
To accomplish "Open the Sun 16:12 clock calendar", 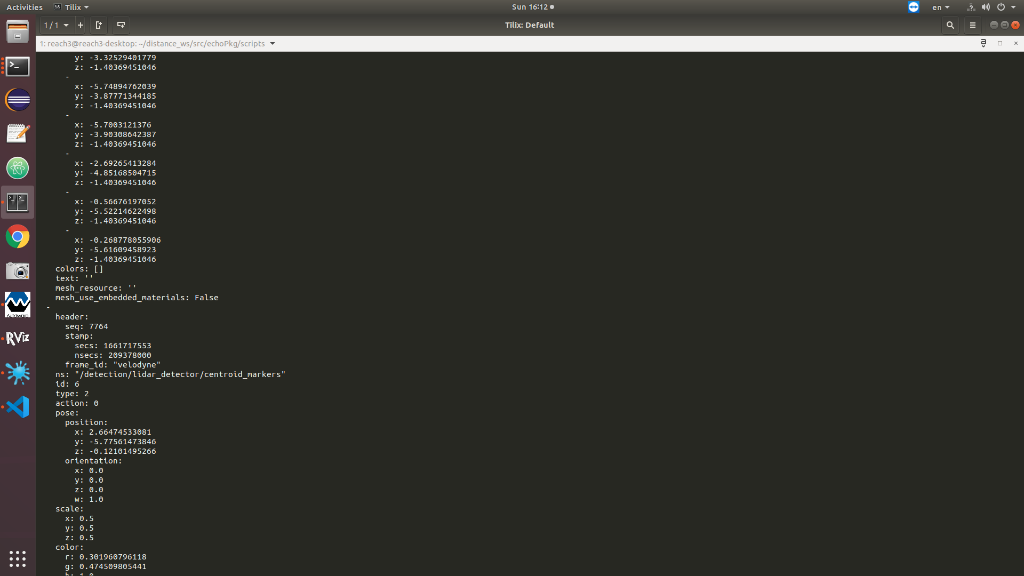I will coord(533,7).
